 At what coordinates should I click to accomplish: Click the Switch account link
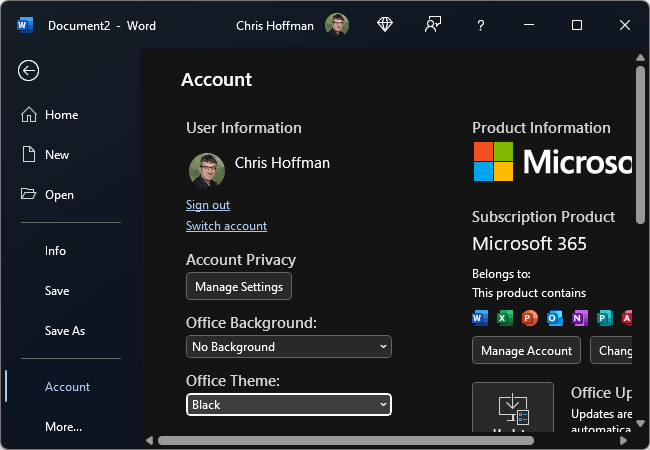[x=226, y=226]
